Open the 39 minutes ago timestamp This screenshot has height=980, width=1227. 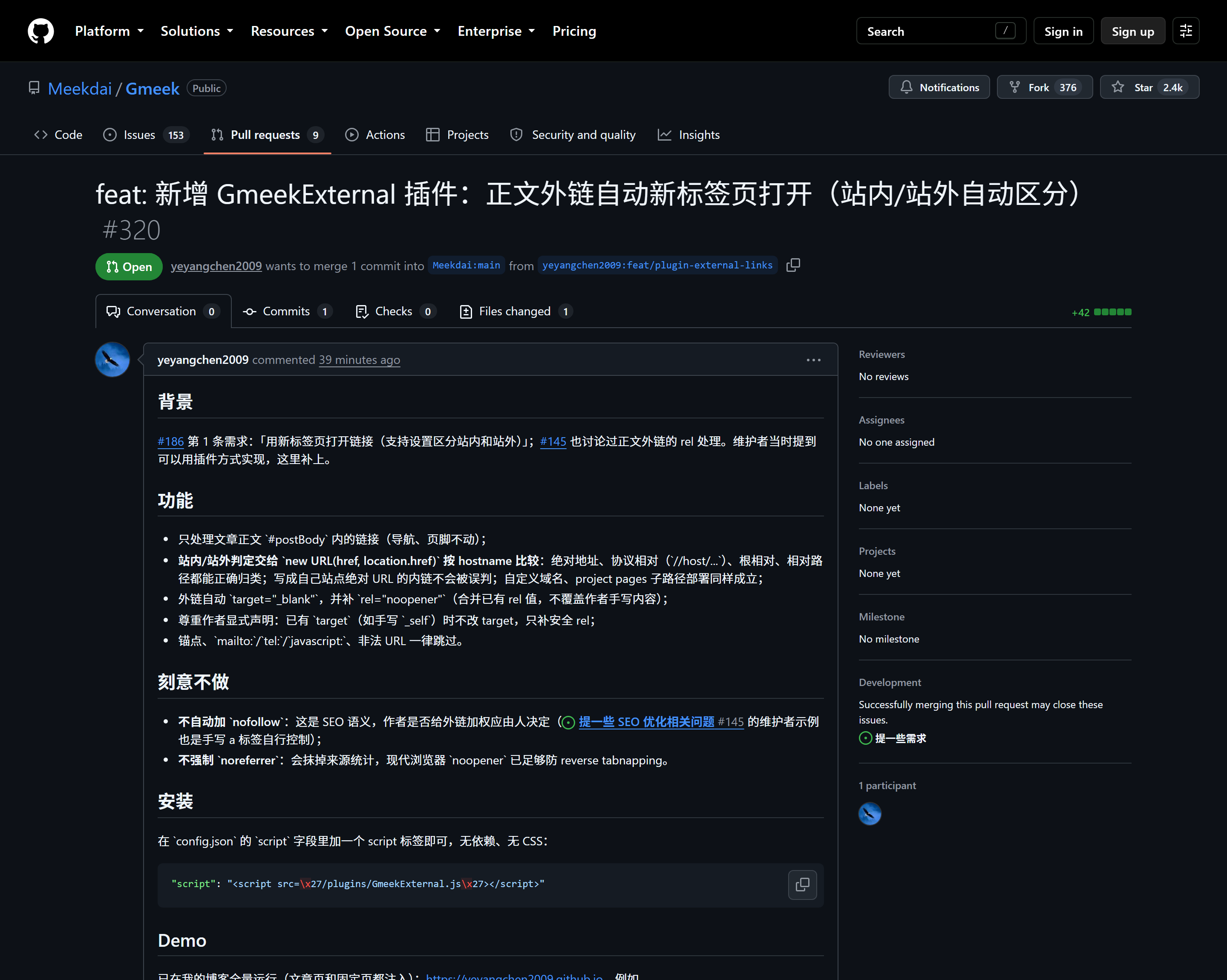[x=359, y=360]
